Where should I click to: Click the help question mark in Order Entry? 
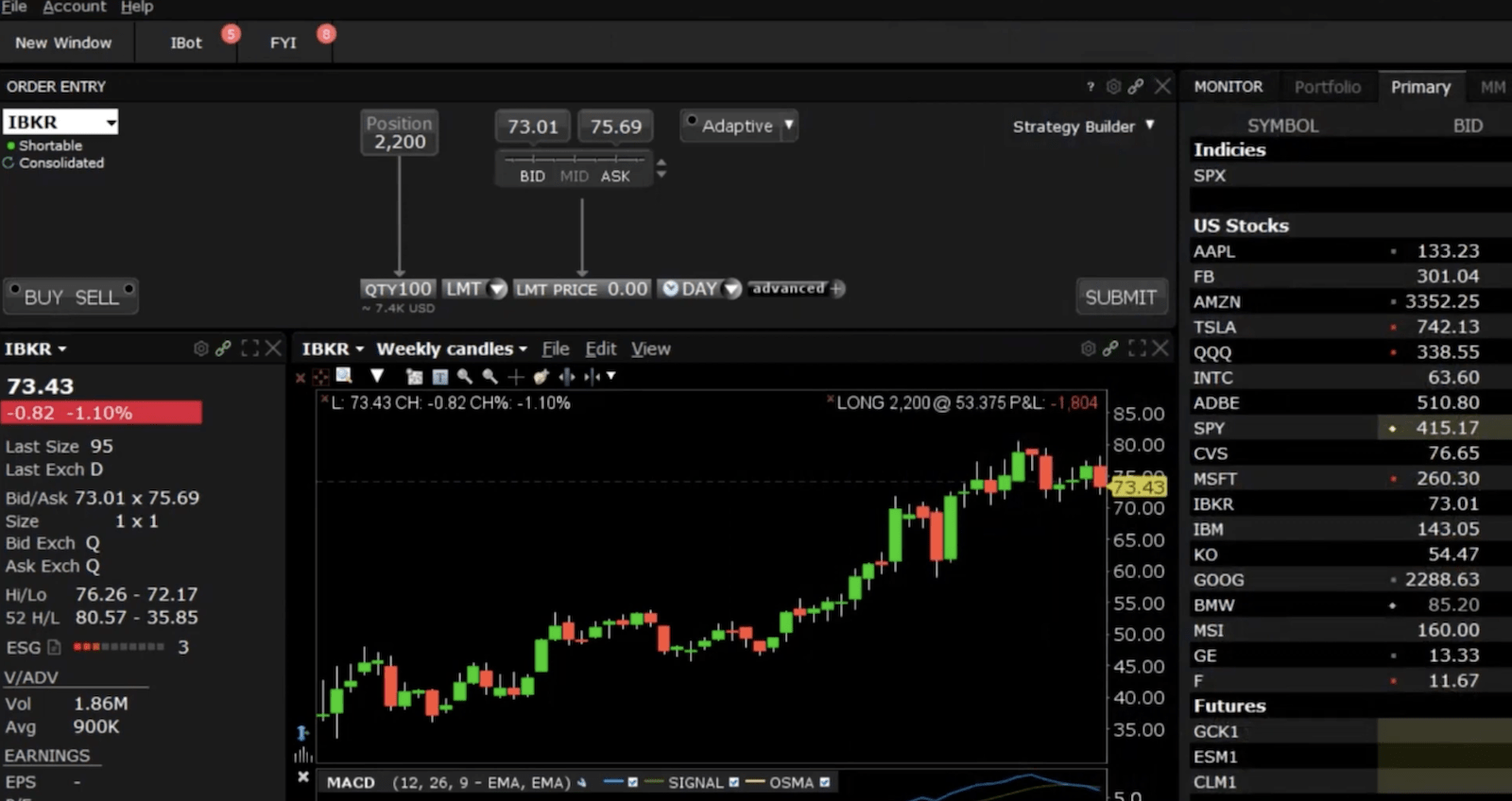1091,86
